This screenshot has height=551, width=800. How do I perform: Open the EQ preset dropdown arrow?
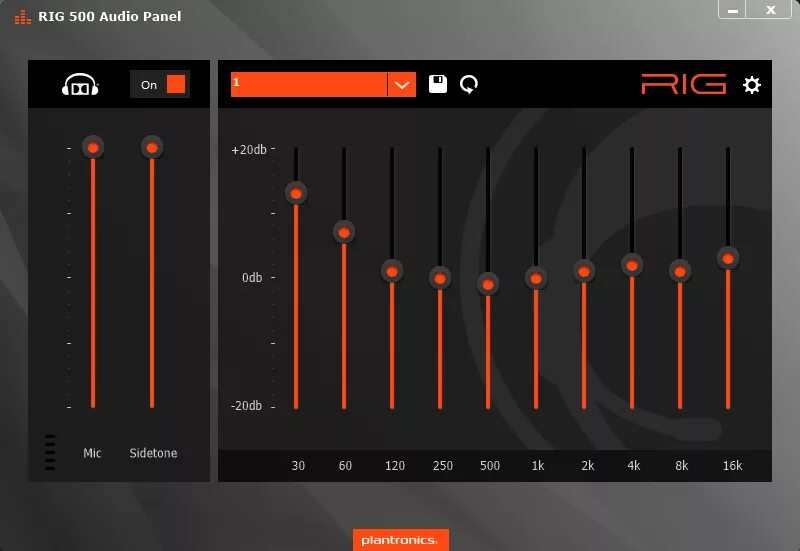click(402, 85)
